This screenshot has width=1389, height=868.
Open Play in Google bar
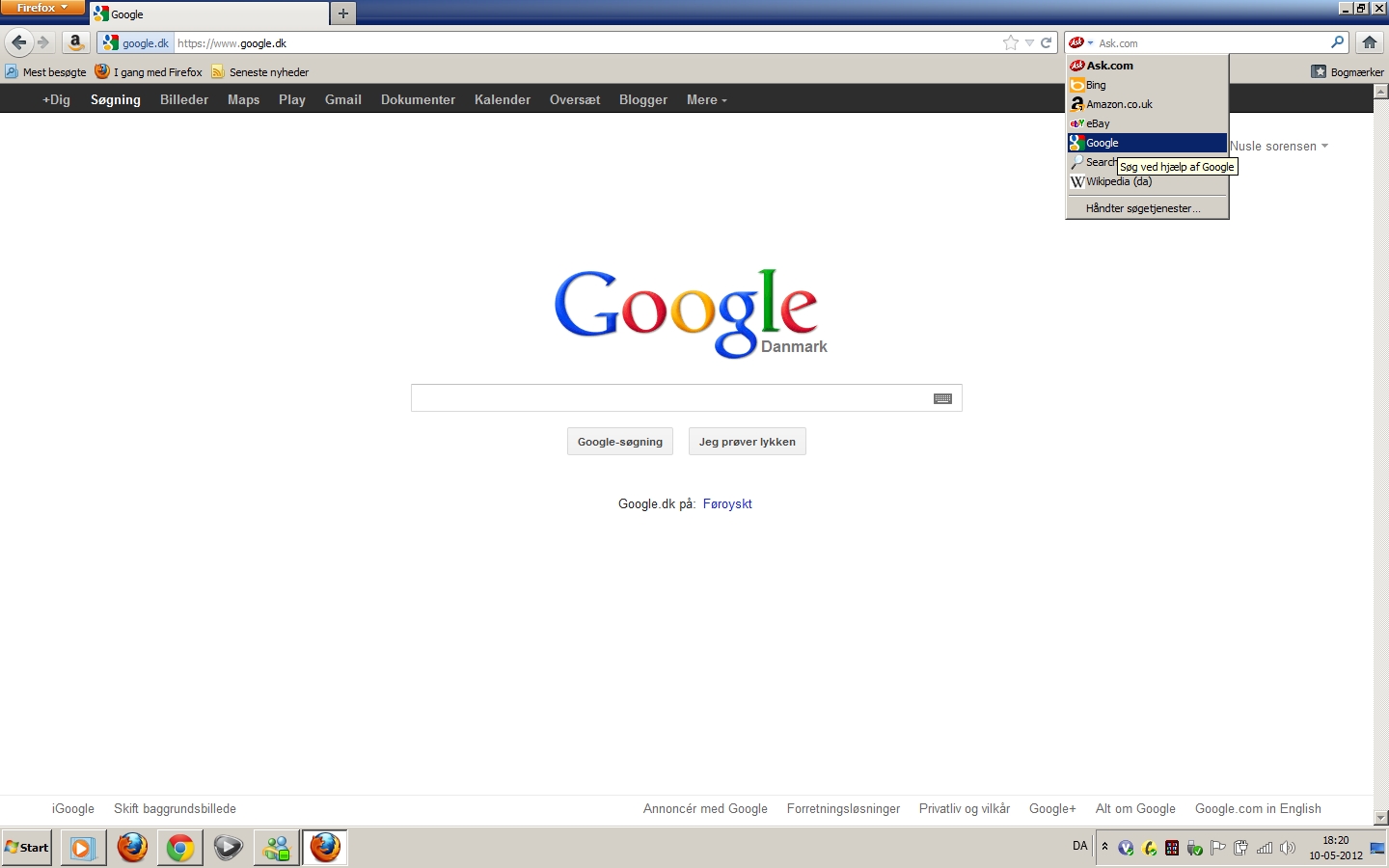(292, 99)
